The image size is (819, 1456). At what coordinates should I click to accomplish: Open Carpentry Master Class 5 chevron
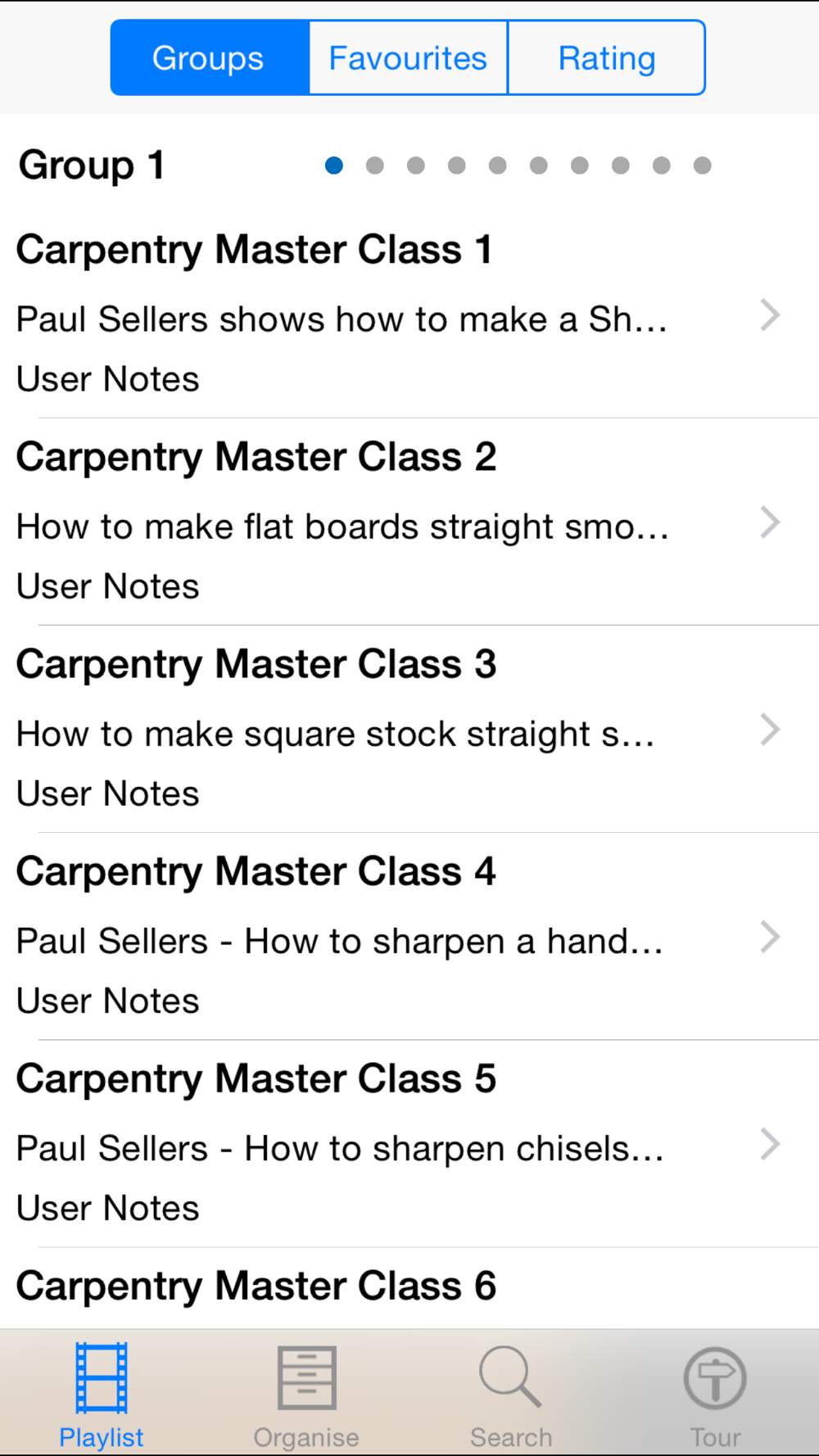770,1144
